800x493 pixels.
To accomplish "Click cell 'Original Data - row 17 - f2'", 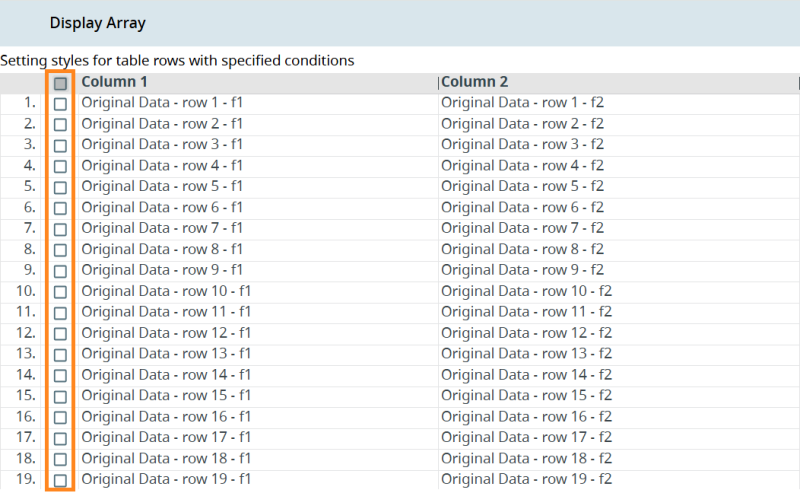I will click(x=526, y=438).
